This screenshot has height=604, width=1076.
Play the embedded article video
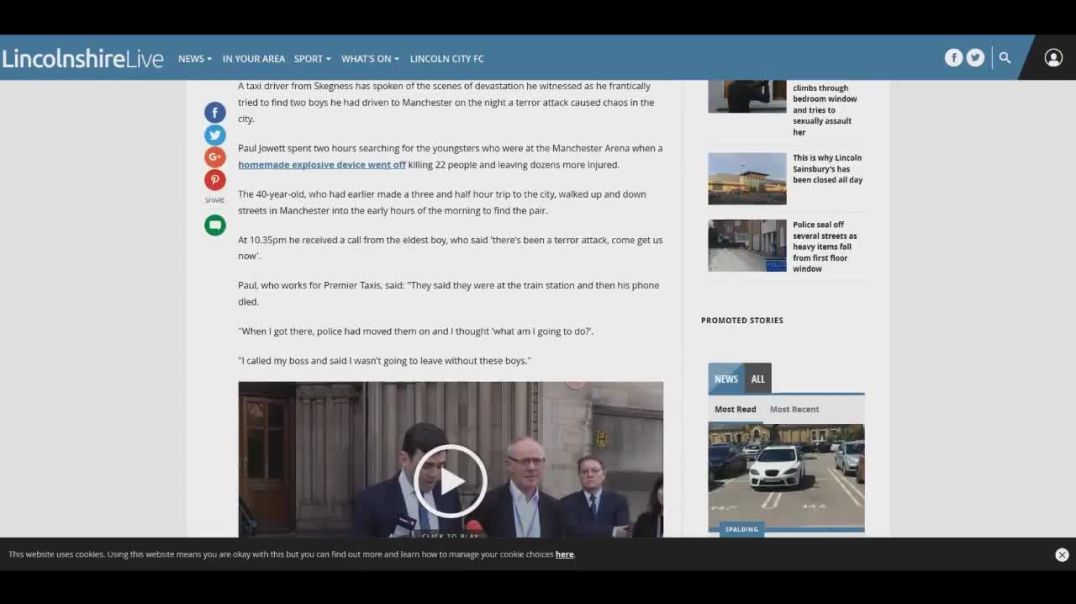[450, 480]
